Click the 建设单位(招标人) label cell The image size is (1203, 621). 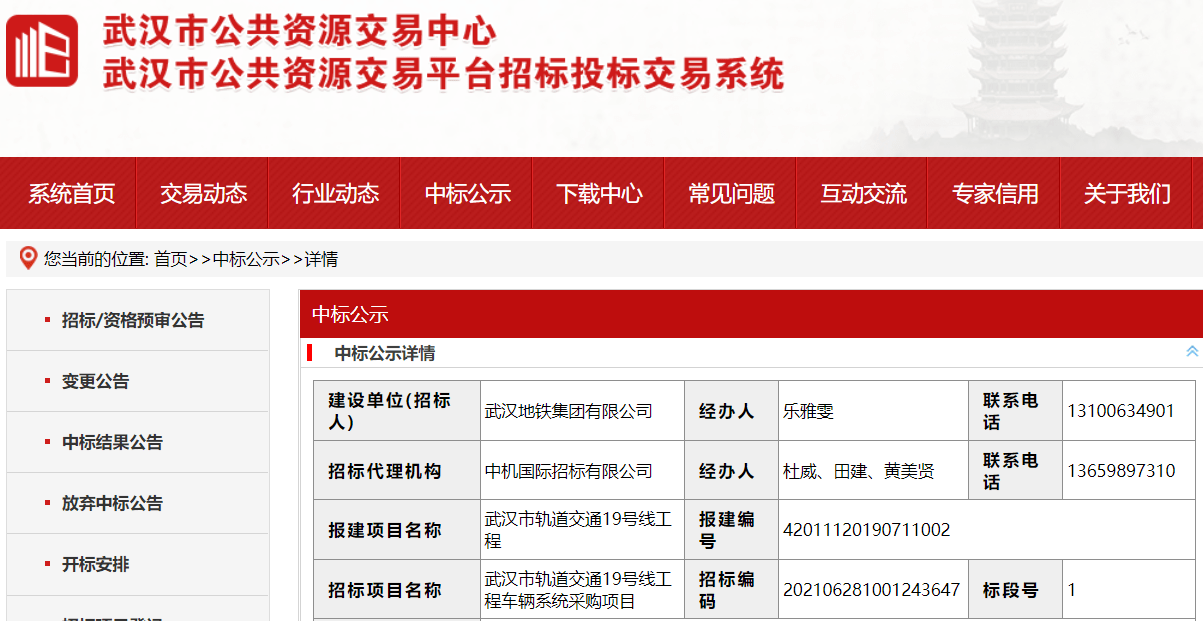coord(397,411)
